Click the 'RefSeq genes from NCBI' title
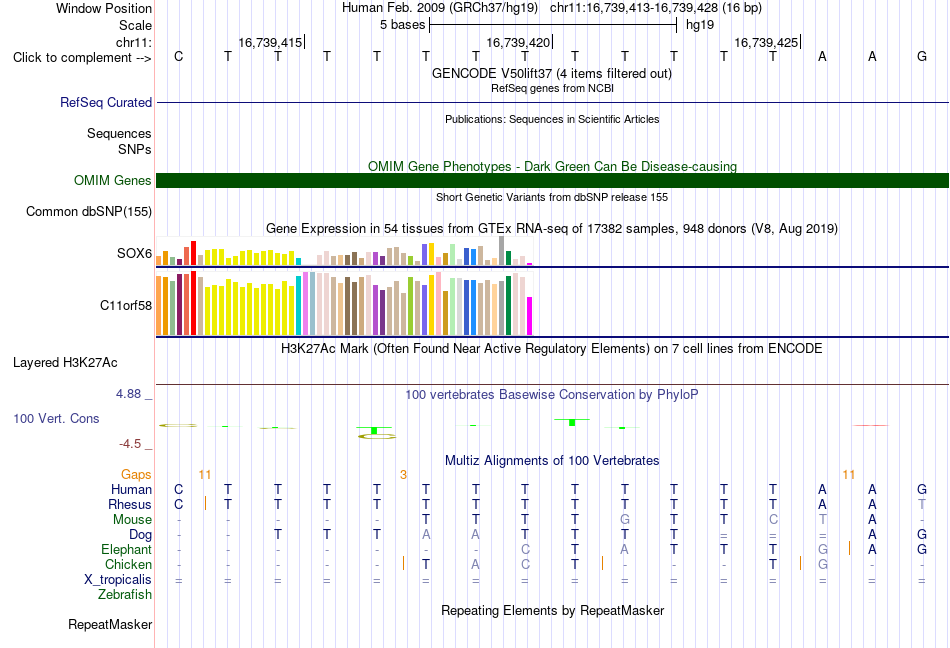This screenshot has height=648, width=950. pyautogui.click(x=552, y=88)
